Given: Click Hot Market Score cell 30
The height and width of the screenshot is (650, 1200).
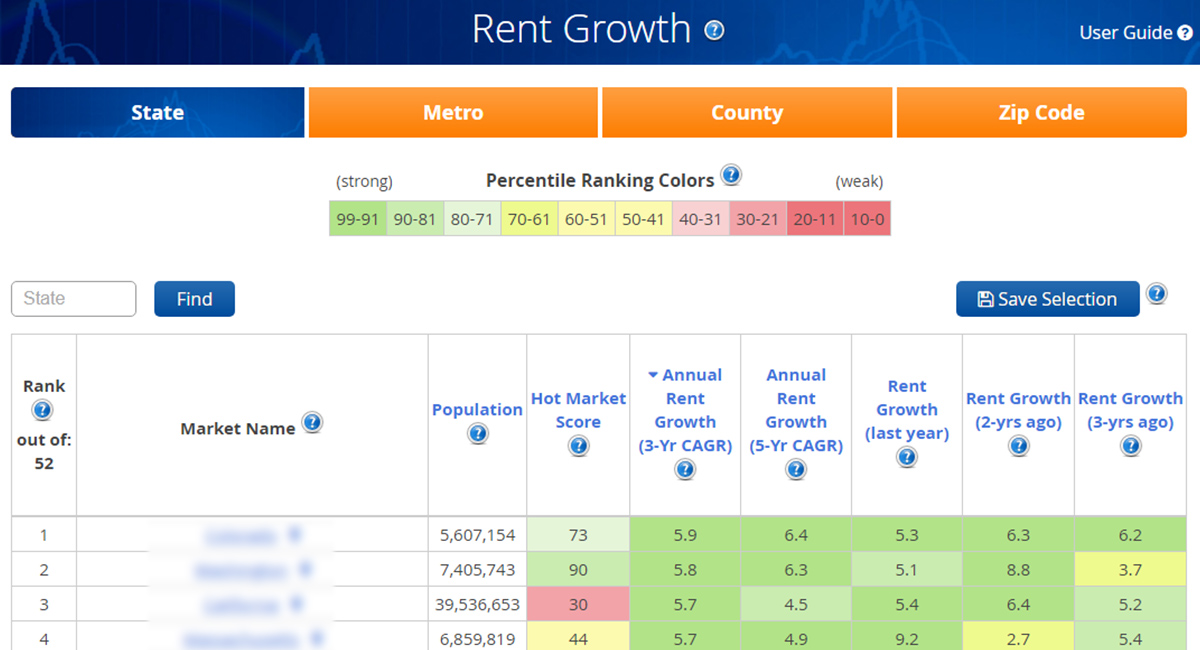Looking at the screenshot, I should [x=578, y=604].
